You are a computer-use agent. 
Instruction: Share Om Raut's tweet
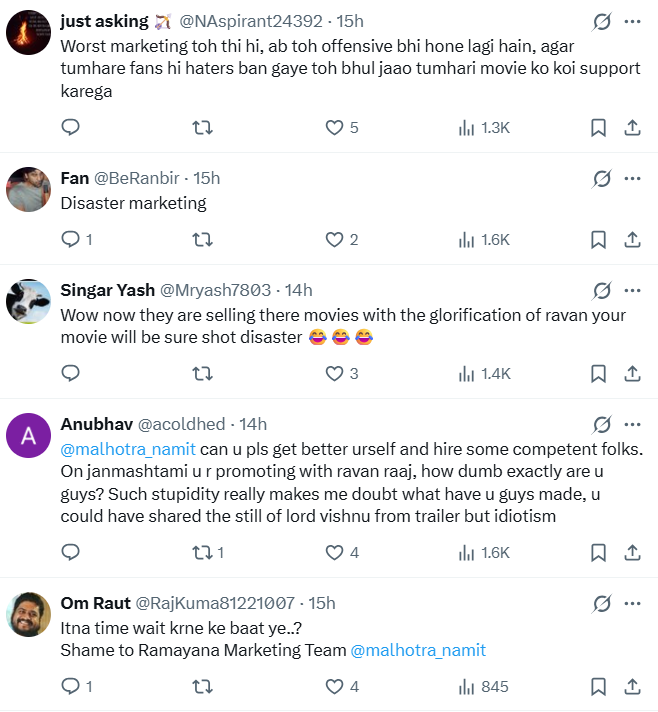pos(632,687)
